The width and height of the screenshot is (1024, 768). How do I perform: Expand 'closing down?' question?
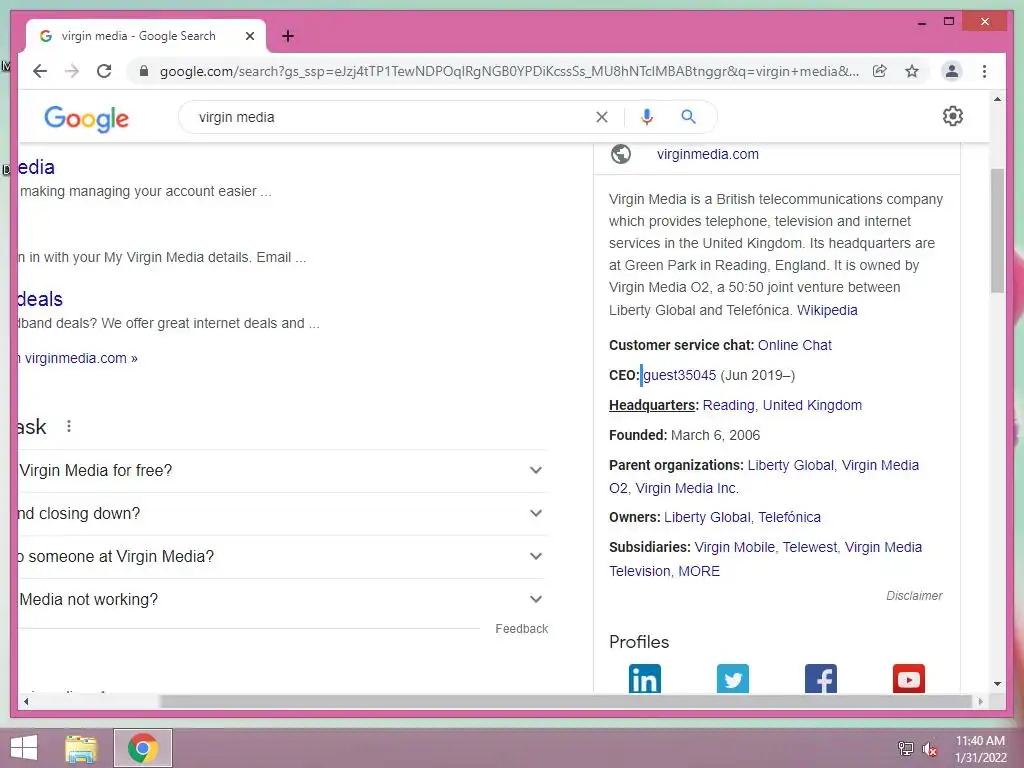coord(283,513)
